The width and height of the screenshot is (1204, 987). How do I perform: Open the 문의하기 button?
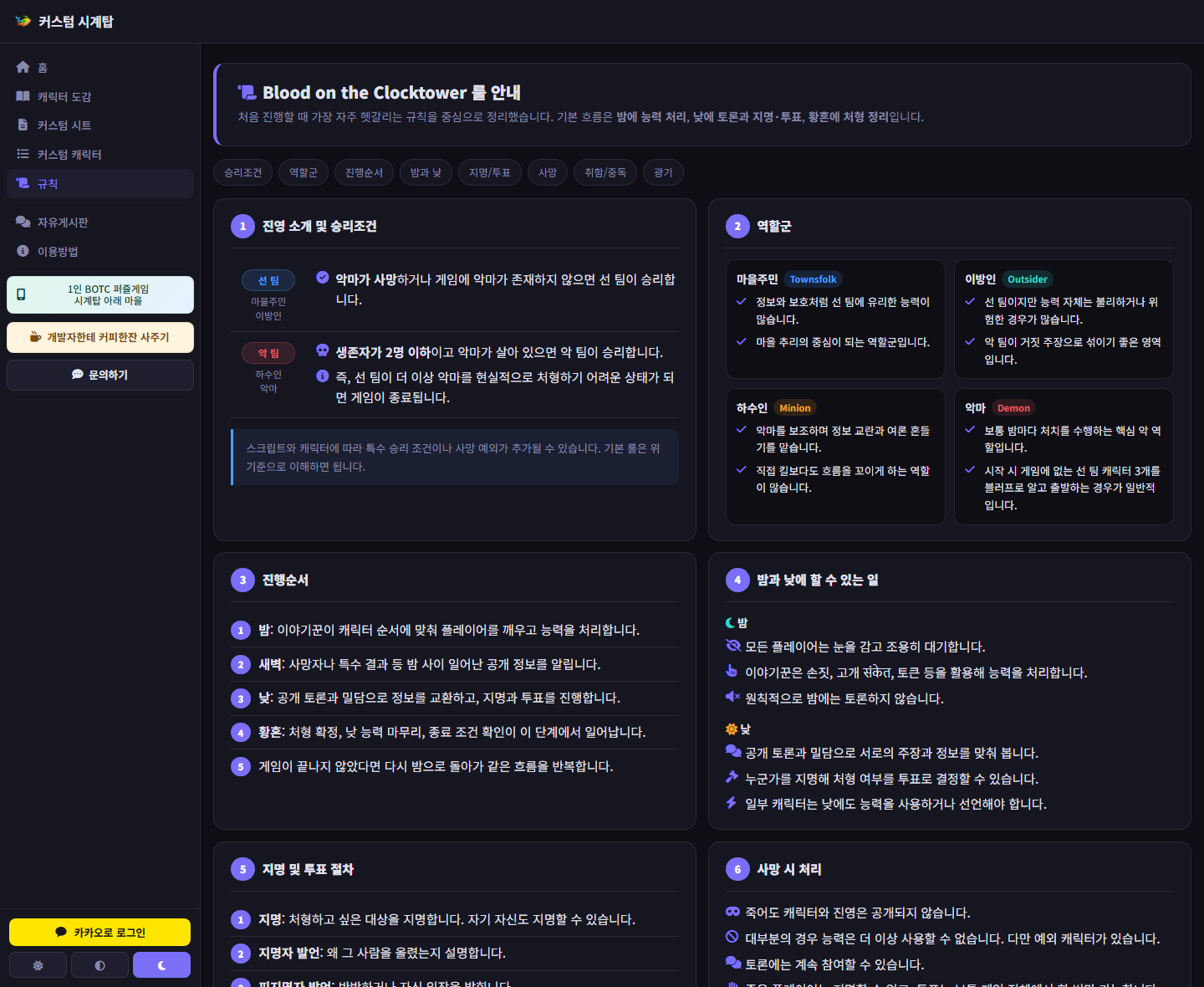coord(100,375)
